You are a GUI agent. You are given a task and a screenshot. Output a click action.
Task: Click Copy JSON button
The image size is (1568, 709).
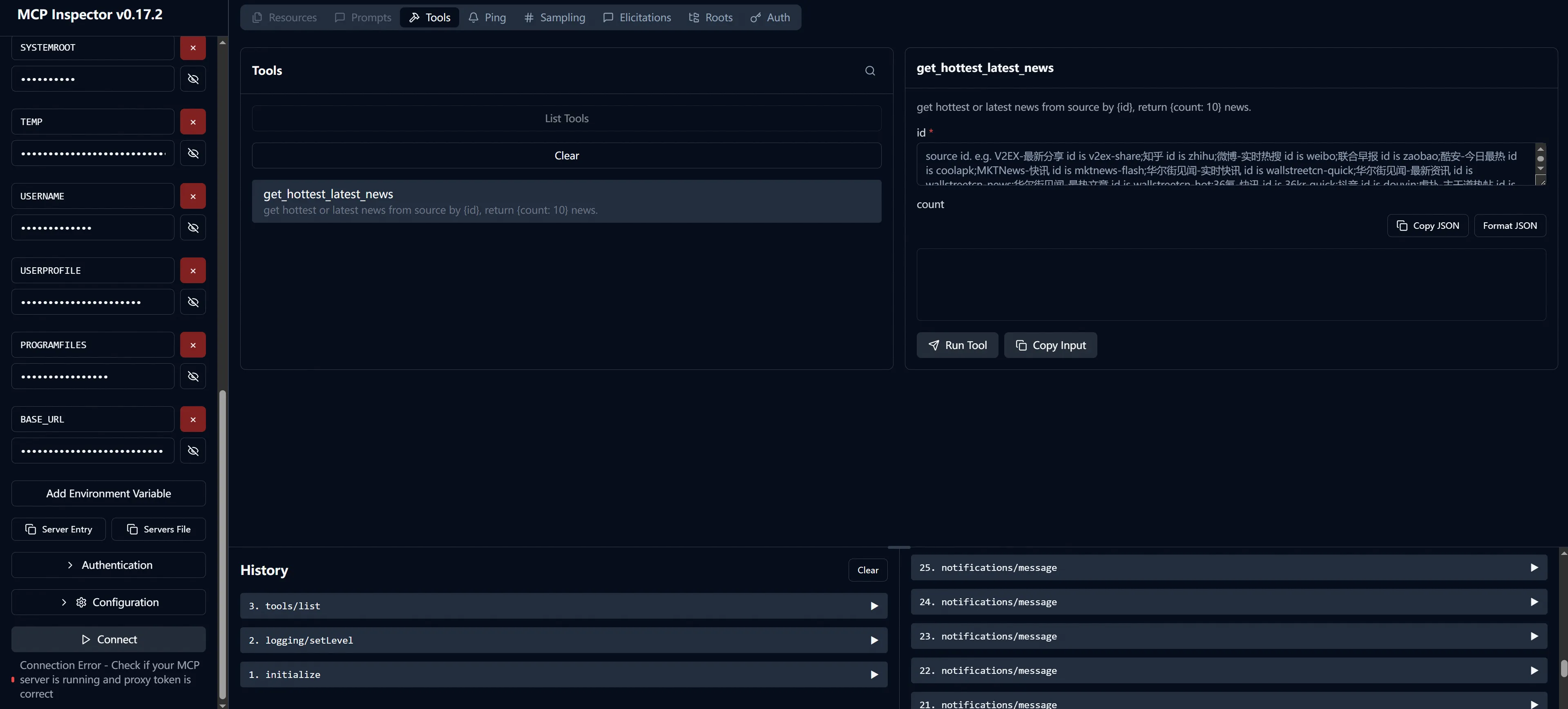1427,226
